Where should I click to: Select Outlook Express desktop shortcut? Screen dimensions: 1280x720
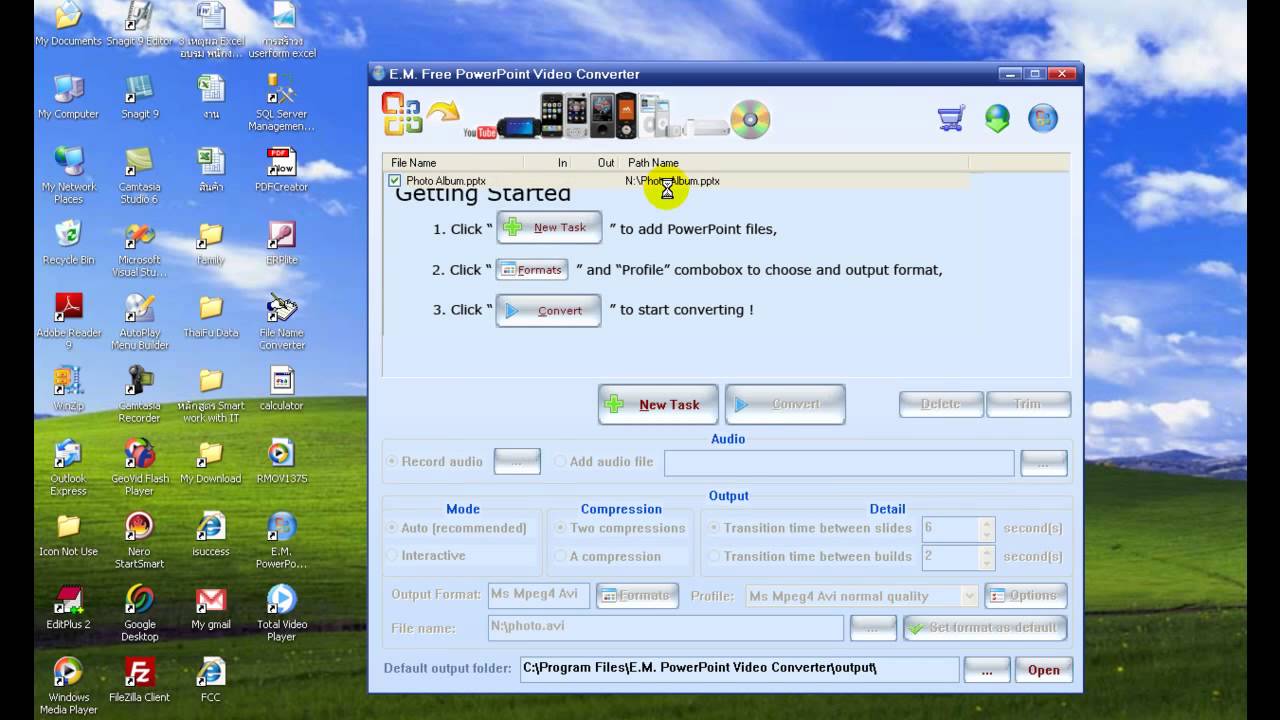68,467
